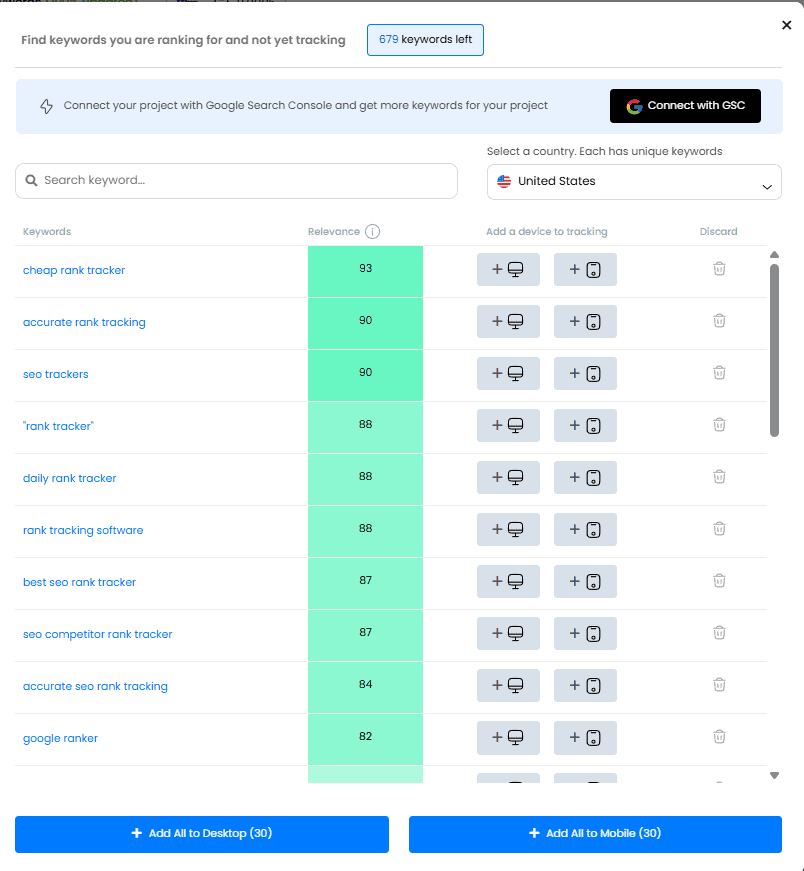Click the 679 keywords left badge

[425, 40]
